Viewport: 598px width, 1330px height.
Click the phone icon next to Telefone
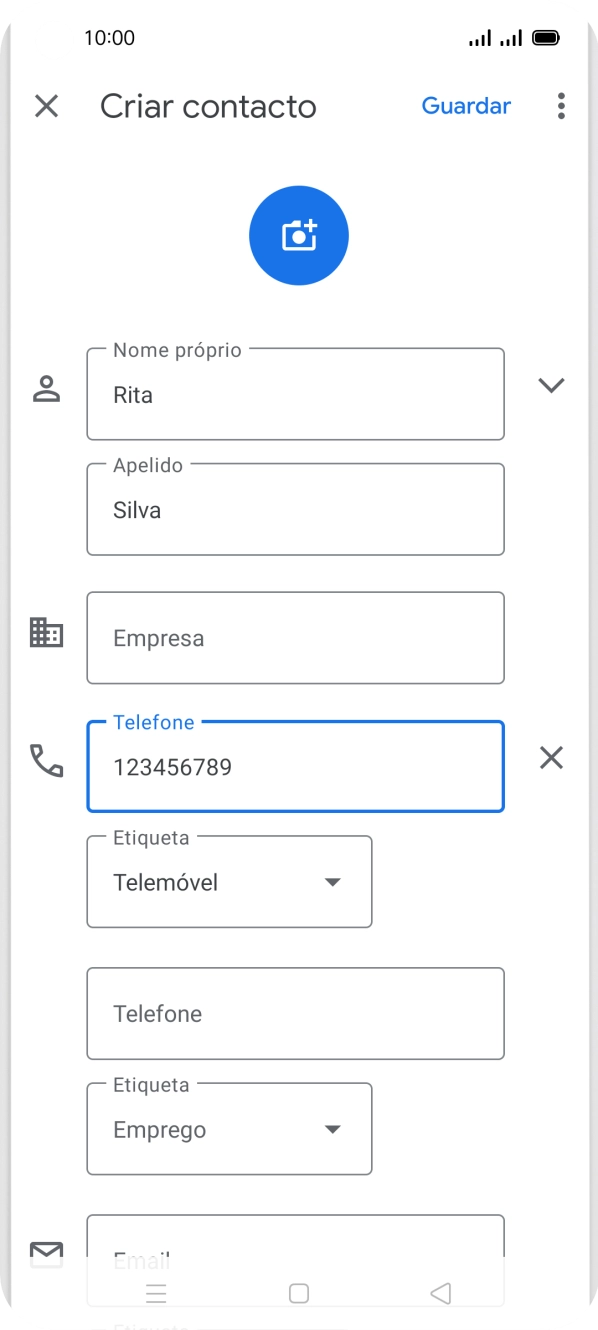[47, 762]
